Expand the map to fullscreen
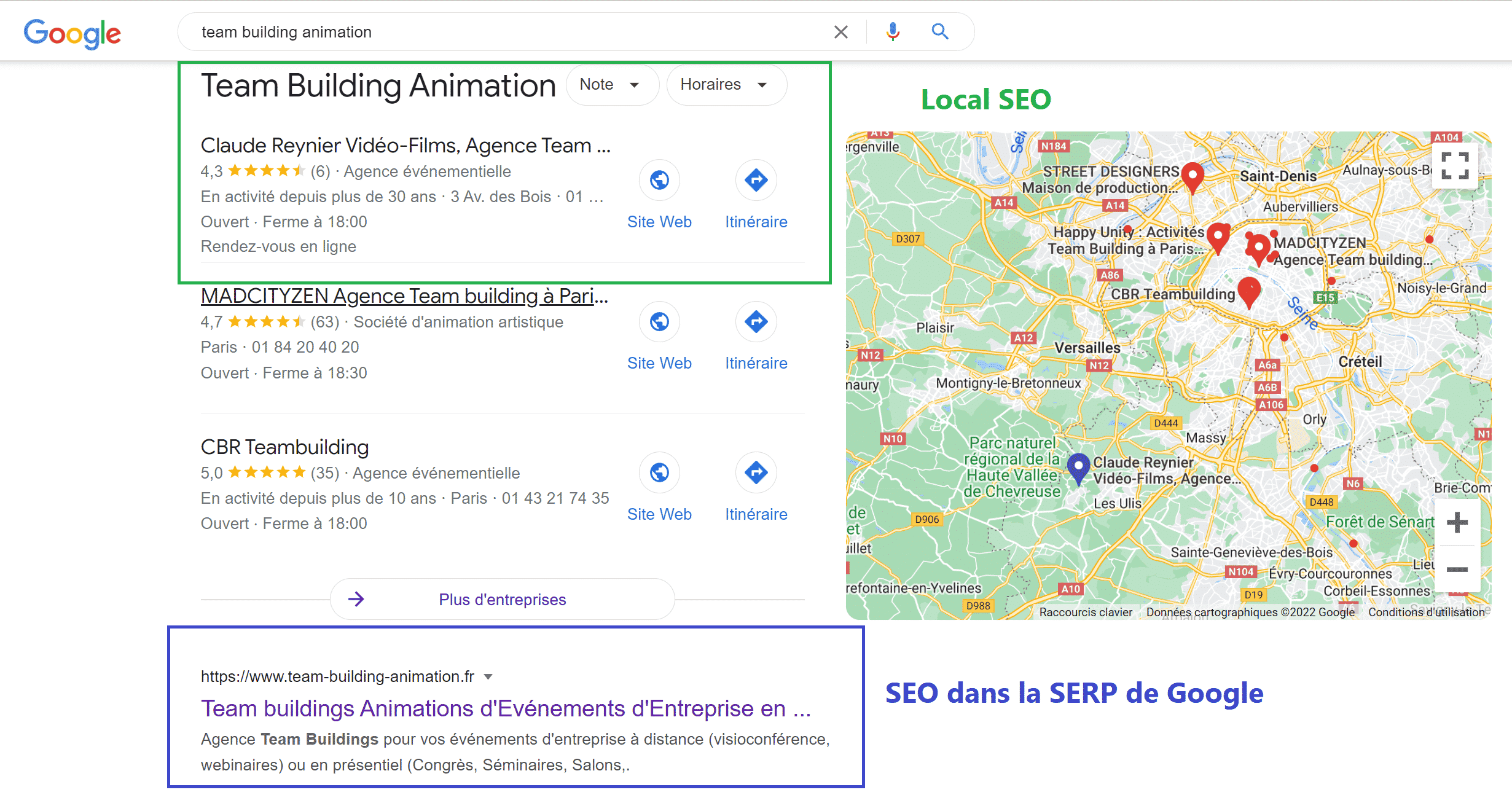 [x=1455, y=165]
